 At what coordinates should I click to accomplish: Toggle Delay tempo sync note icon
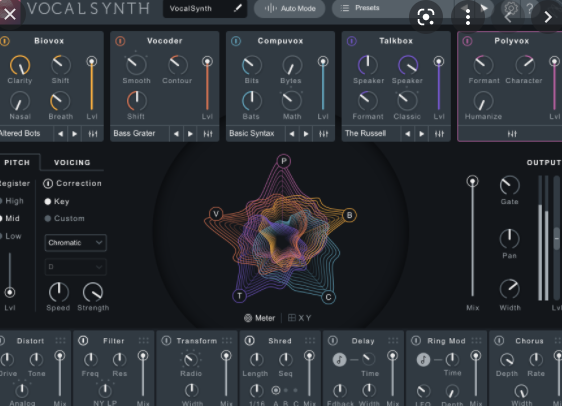tap(339, 359)
